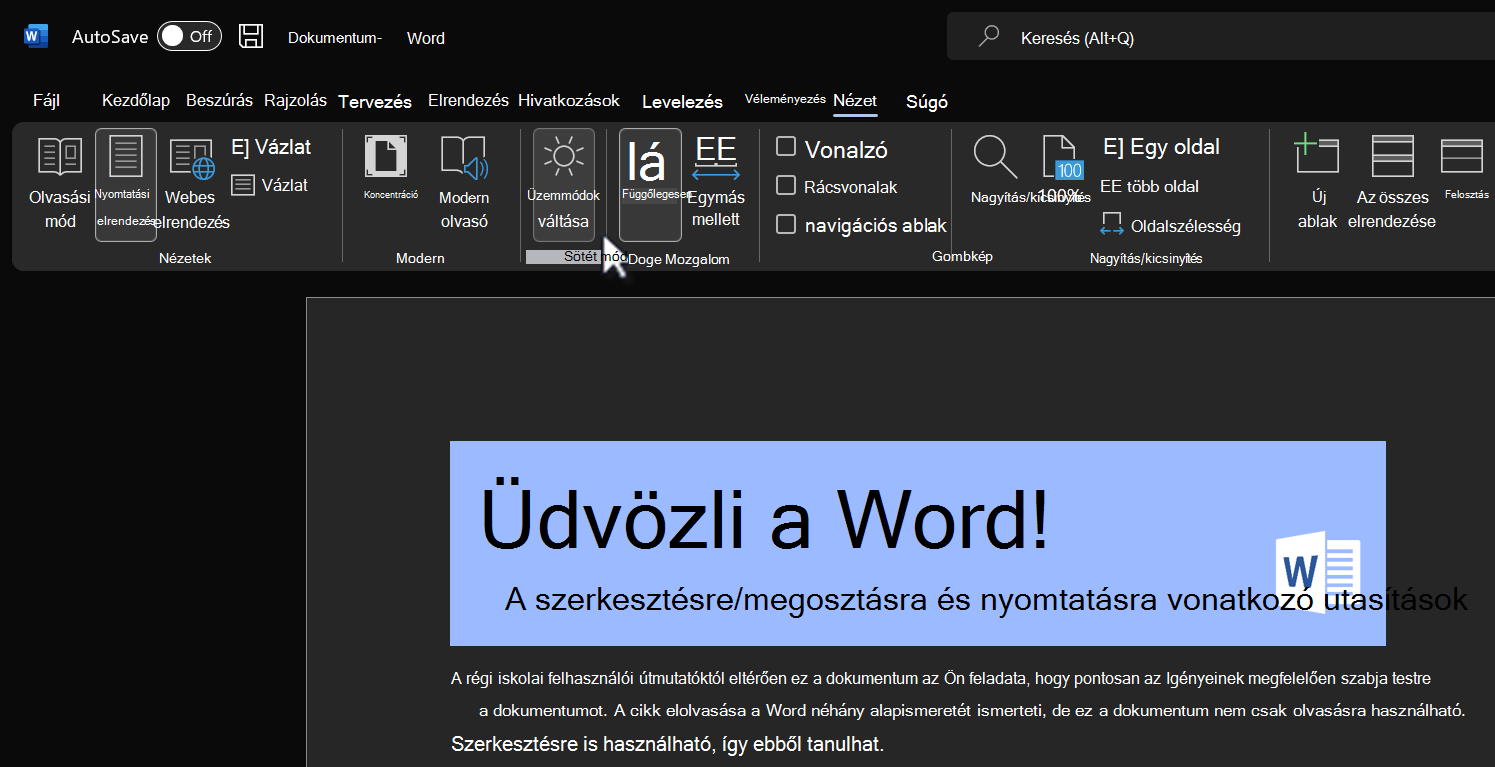Click the search magnifier icon in title bar
The image size is (1495, 767).
989,37
